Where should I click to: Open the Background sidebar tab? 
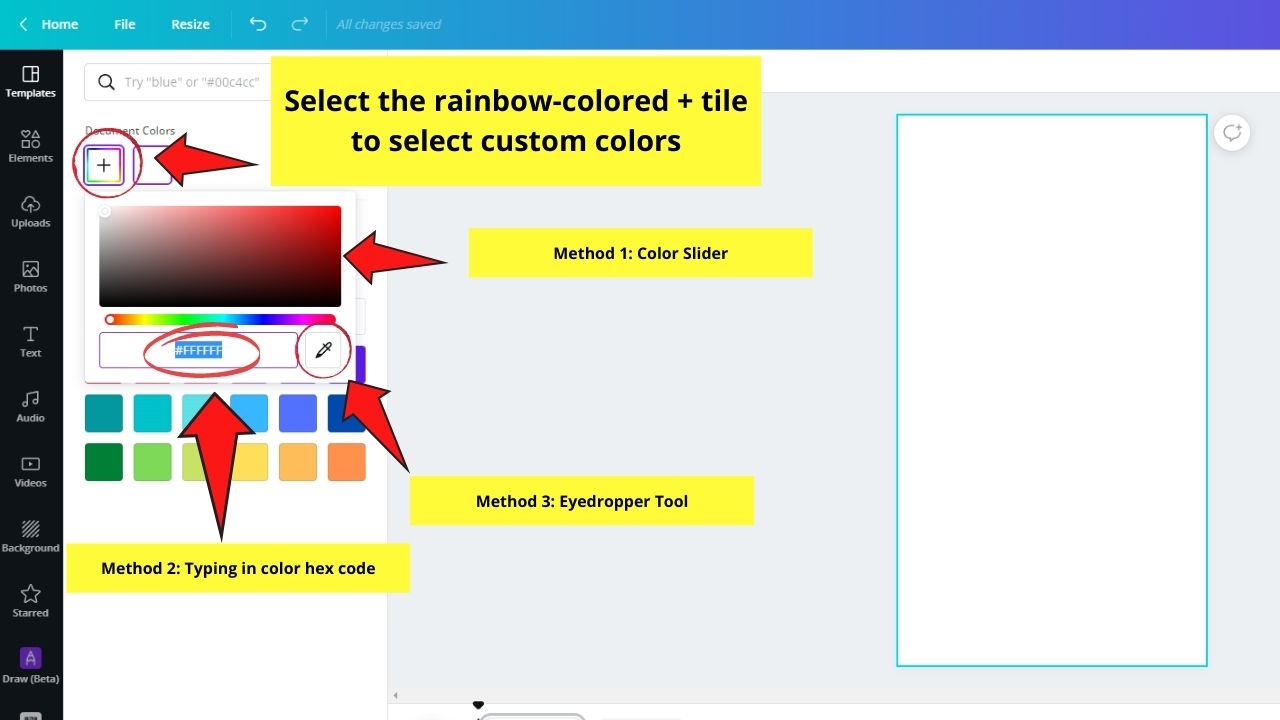click(31, 537)
